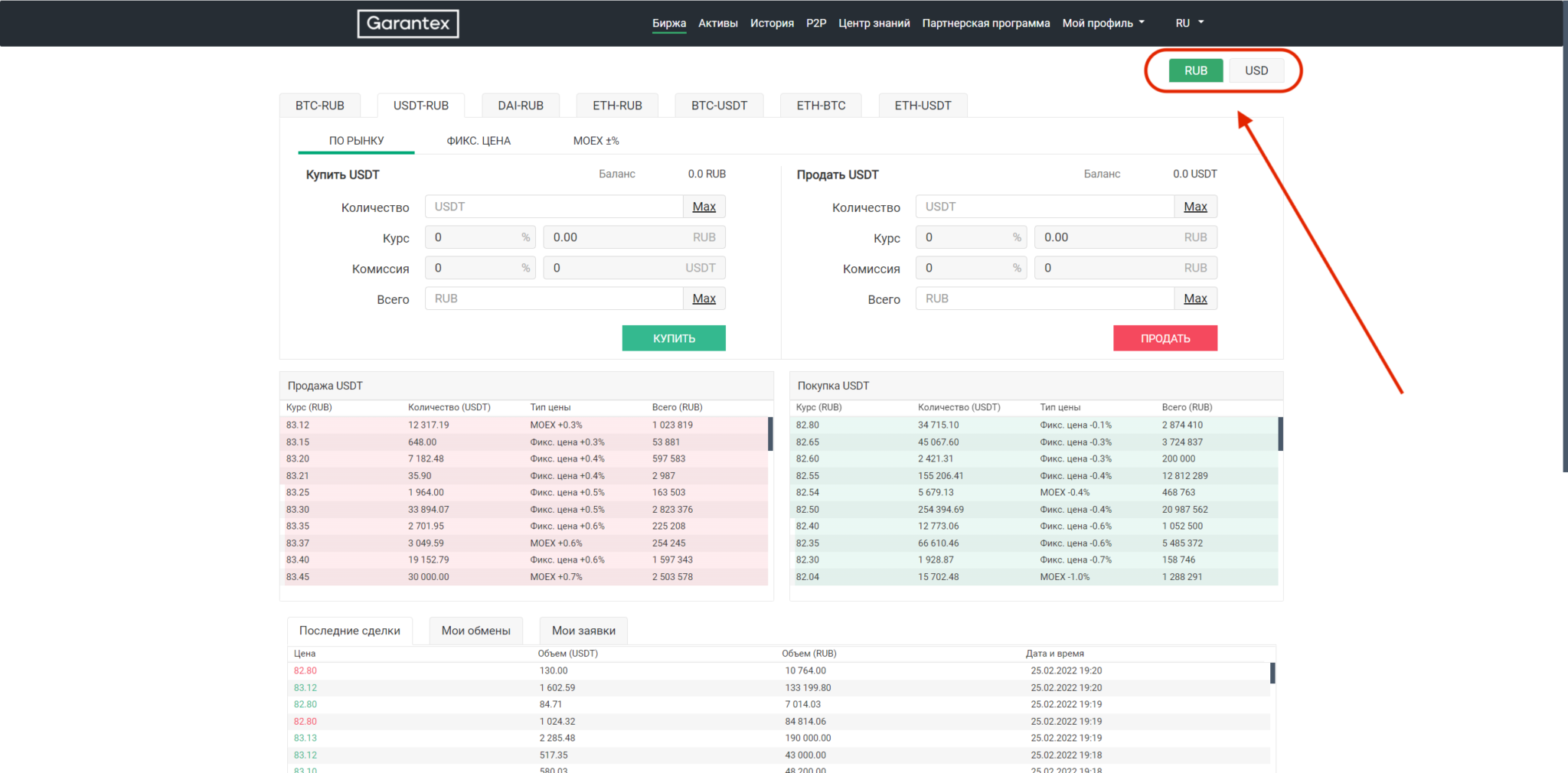Click buy Всего RUB input field
Viewport: 1568px width, 773px height.
click(x=554, y=298)
